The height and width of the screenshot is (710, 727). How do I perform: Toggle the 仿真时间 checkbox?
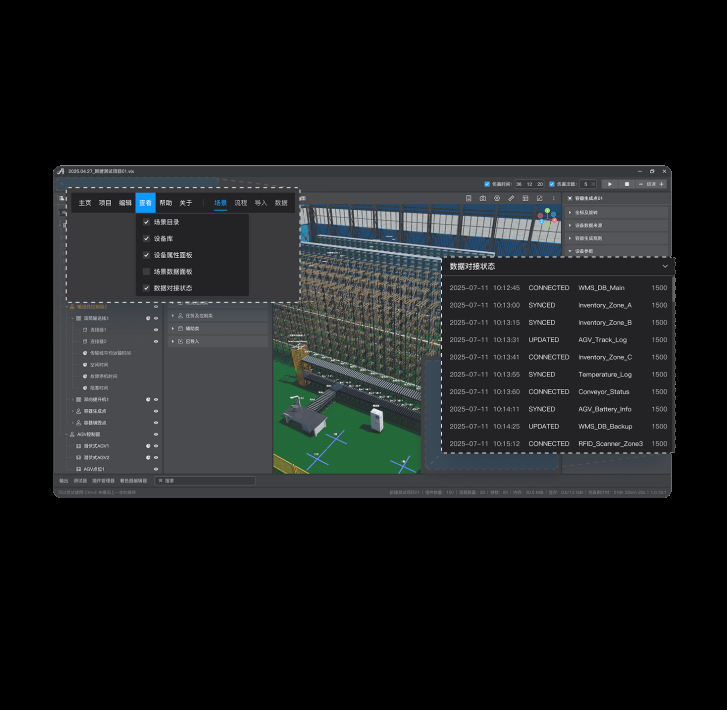(x=487, y=184)
